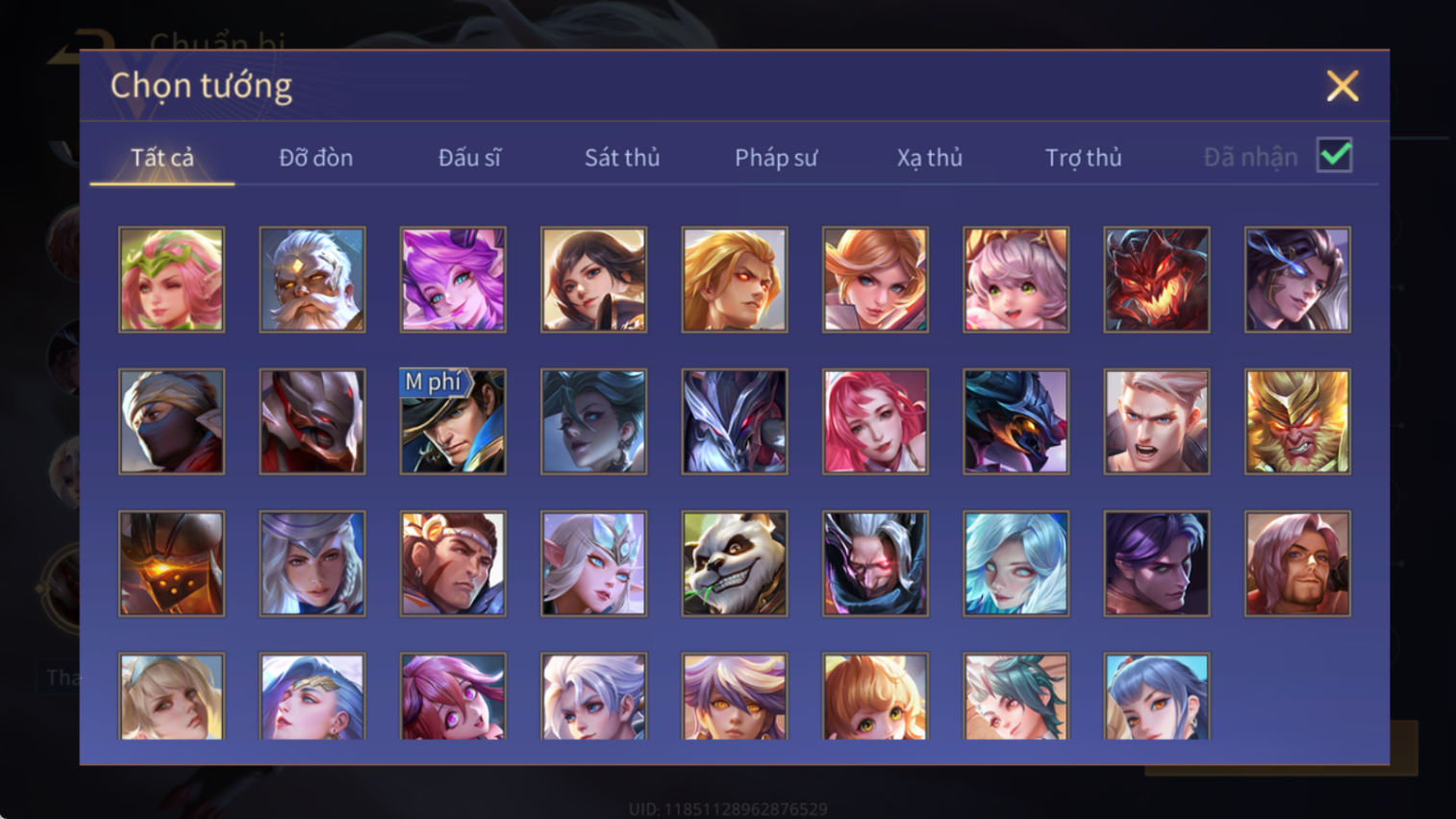Screen dimensions: 1456x819
Task: Choose the blonde long-haired red-eyed hero
Action: tap(735, 280)
